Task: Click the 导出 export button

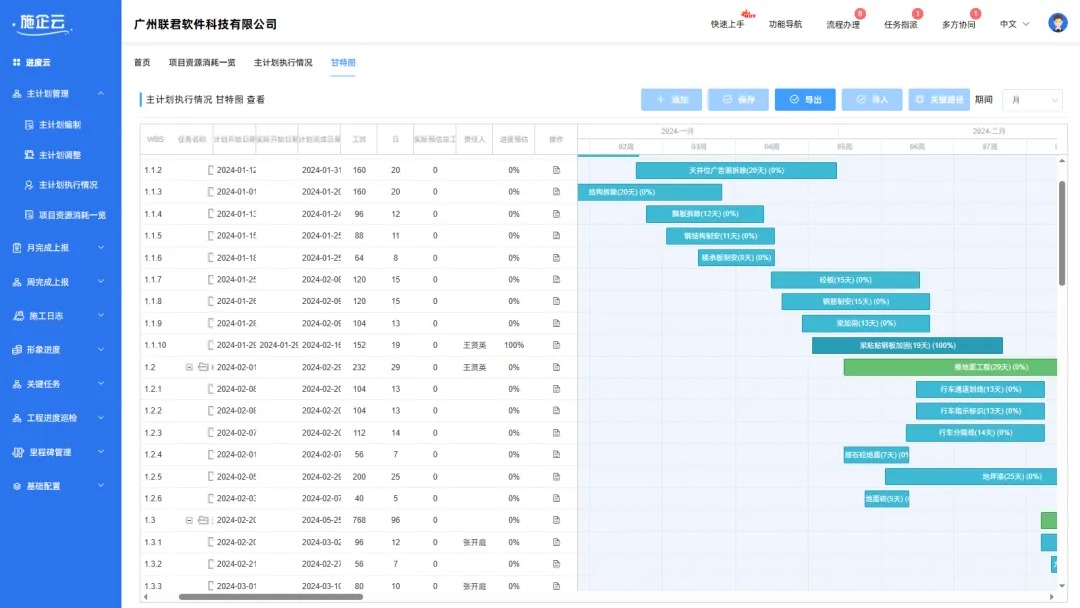Action: (805, 100)
